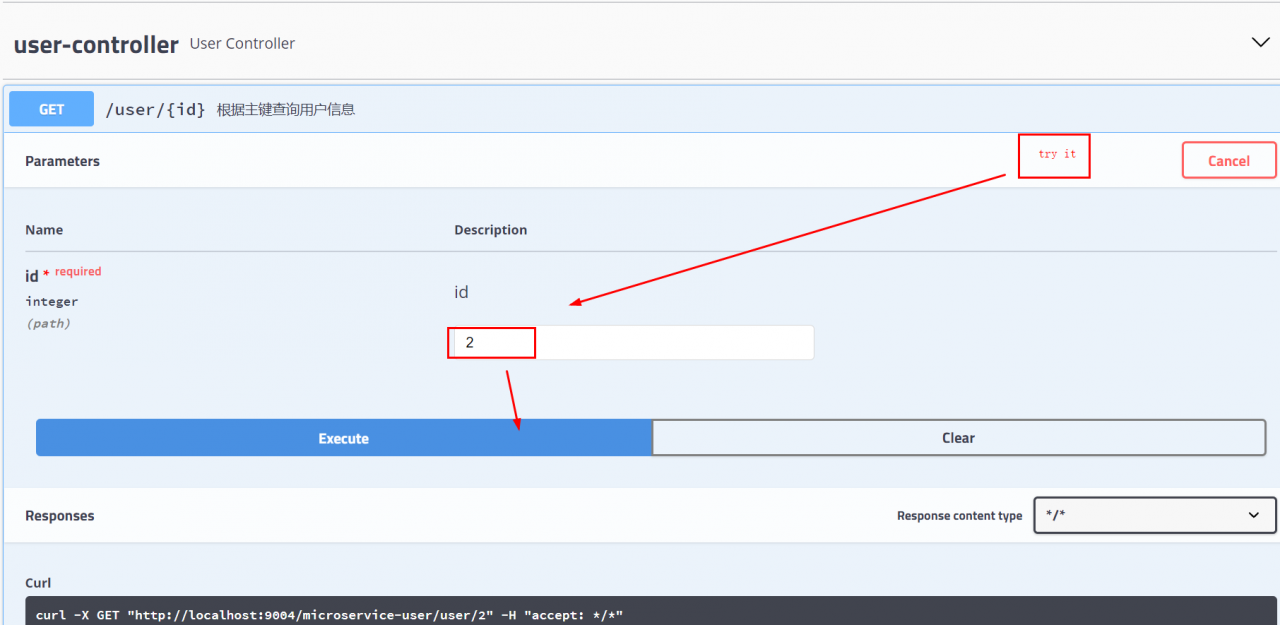Click the Curl label
Screen dimensions: 1280x625
click(38, 582)
